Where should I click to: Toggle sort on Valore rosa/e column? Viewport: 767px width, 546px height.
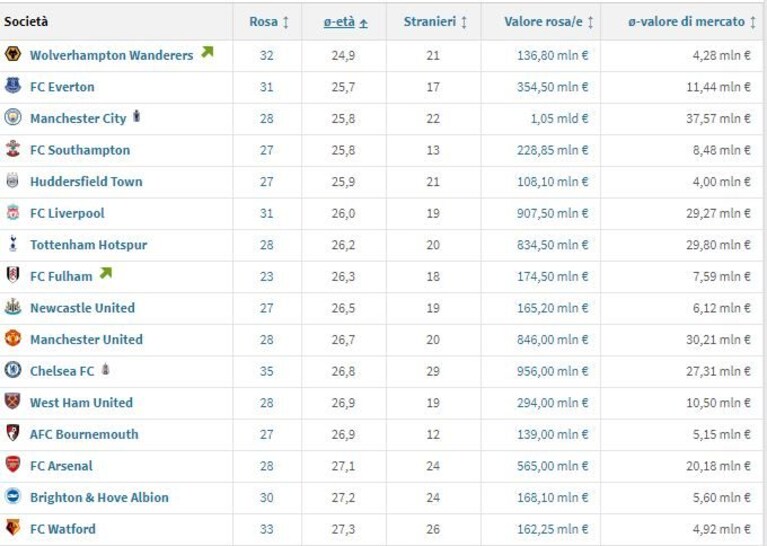pyautogui.click(x=590, y=22)
